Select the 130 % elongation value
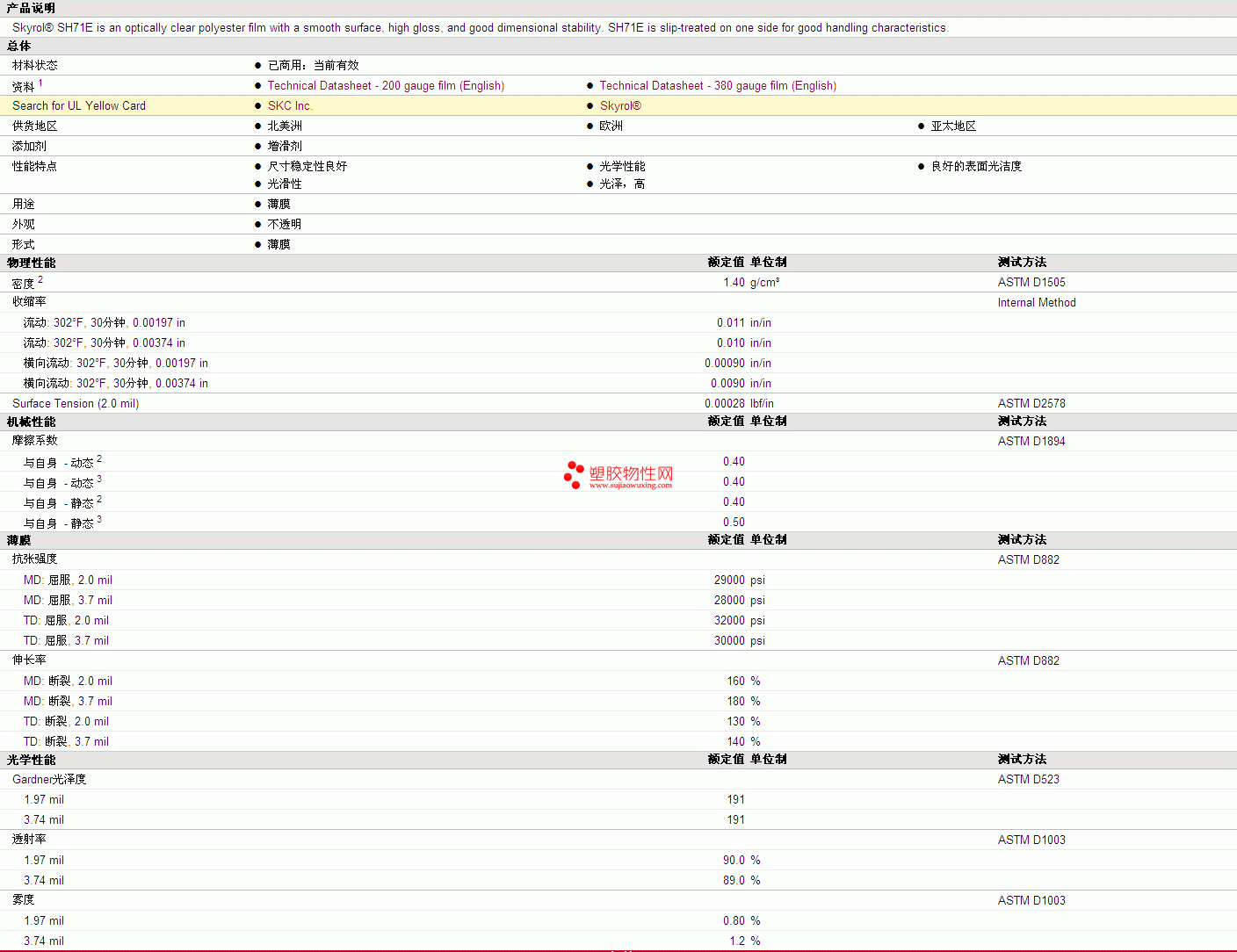The image size is (1237, 952). [744, 721]
